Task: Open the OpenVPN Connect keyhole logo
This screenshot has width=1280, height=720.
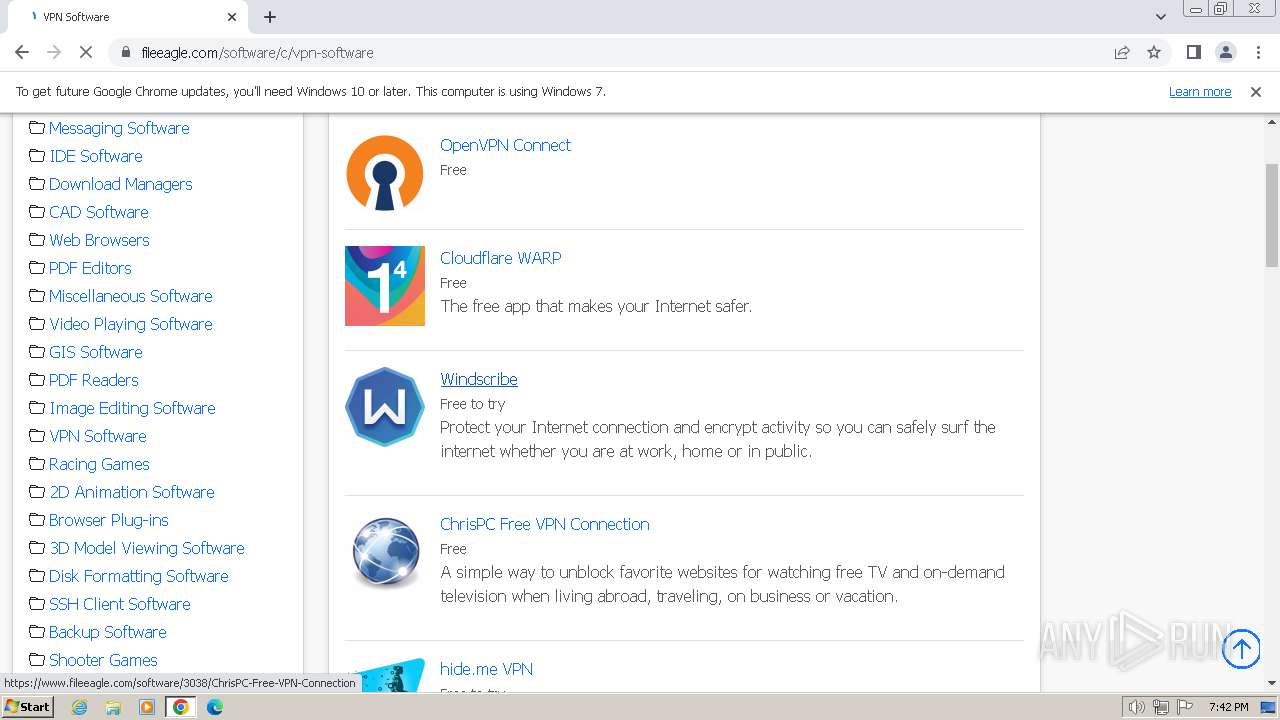Action: 385,173
